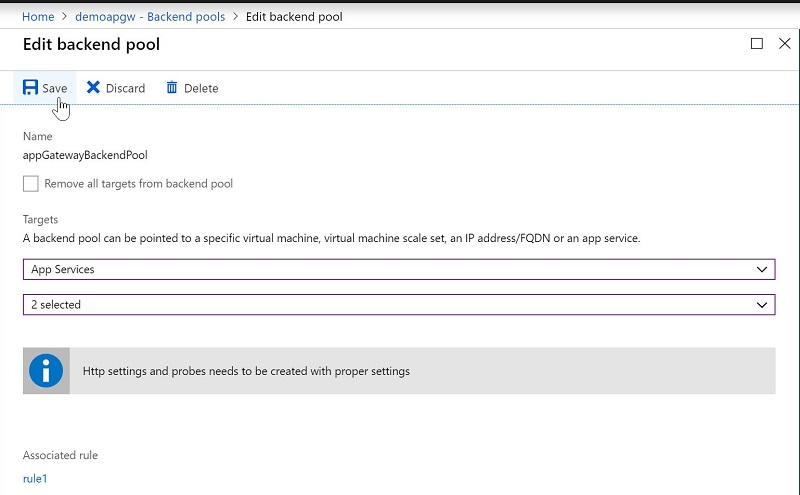
Task: Click the Save floppy disk icon
Action: click(x=30, y=88)
